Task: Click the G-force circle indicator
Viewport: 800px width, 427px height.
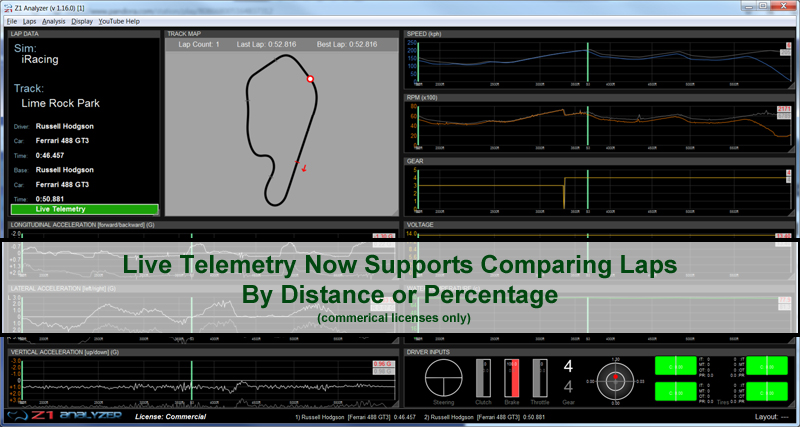Action: pos(615,381)
